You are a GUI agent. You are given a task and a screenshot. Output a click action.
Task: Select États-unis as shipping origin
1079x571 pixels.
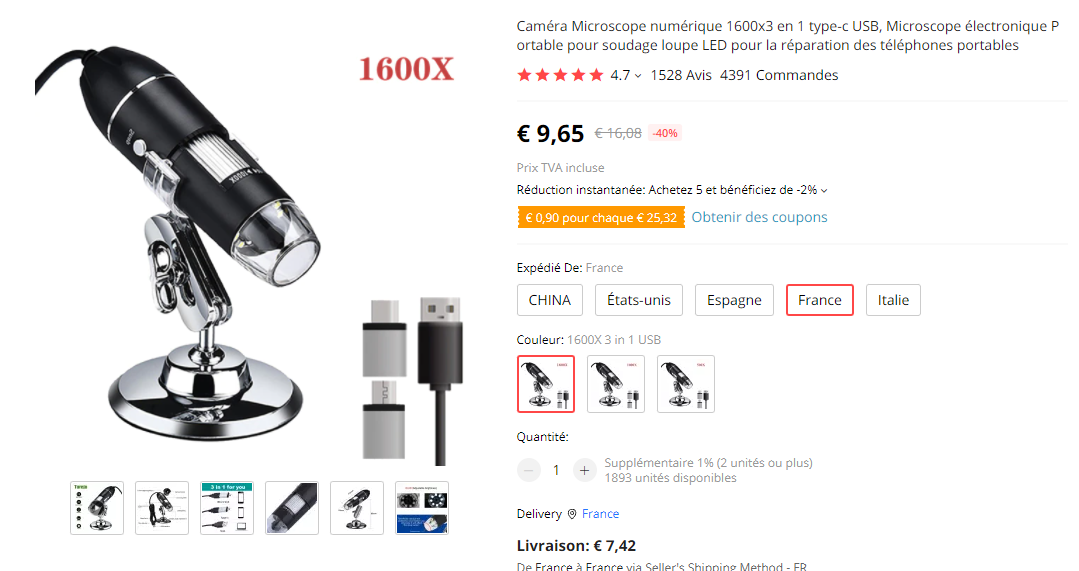(639, 300)
